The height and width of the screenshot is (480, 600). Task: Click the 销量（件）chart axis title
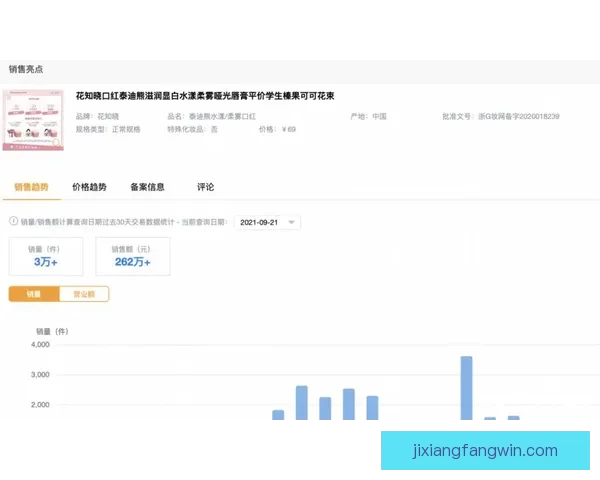tap(52, 331)
